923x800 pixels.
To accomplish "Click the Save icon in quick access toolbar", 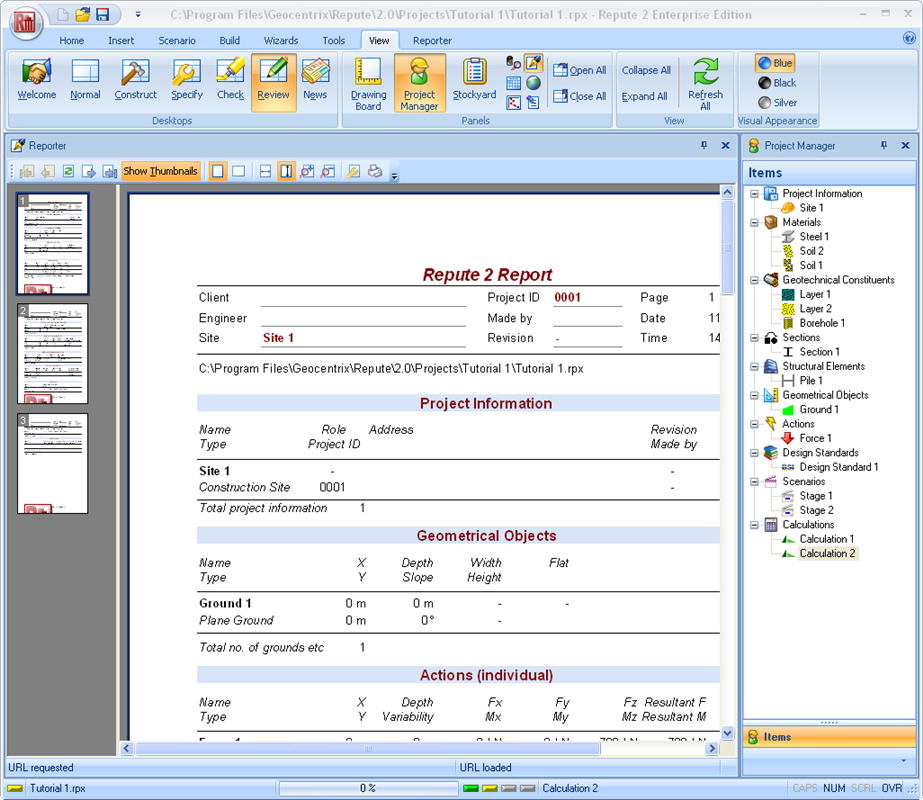I will pos(102,14).
